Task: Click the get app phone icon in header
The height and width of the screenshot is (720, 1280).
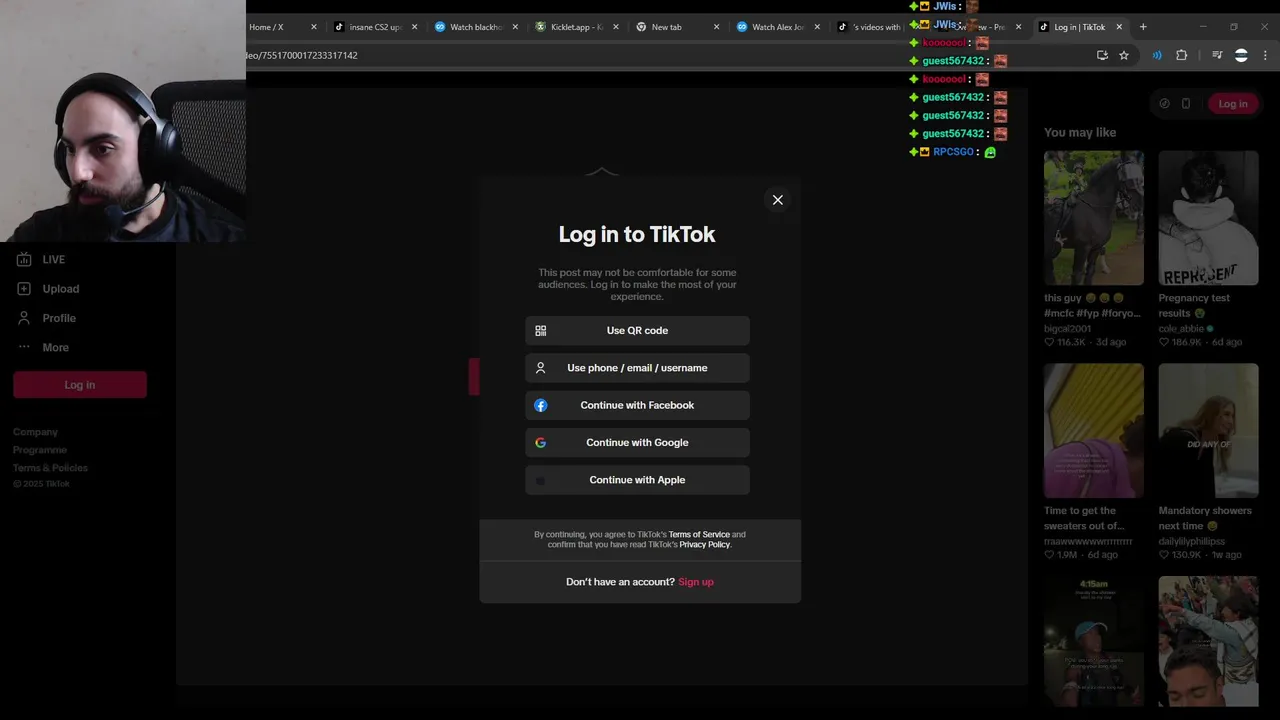Action: pos(1186,104)
